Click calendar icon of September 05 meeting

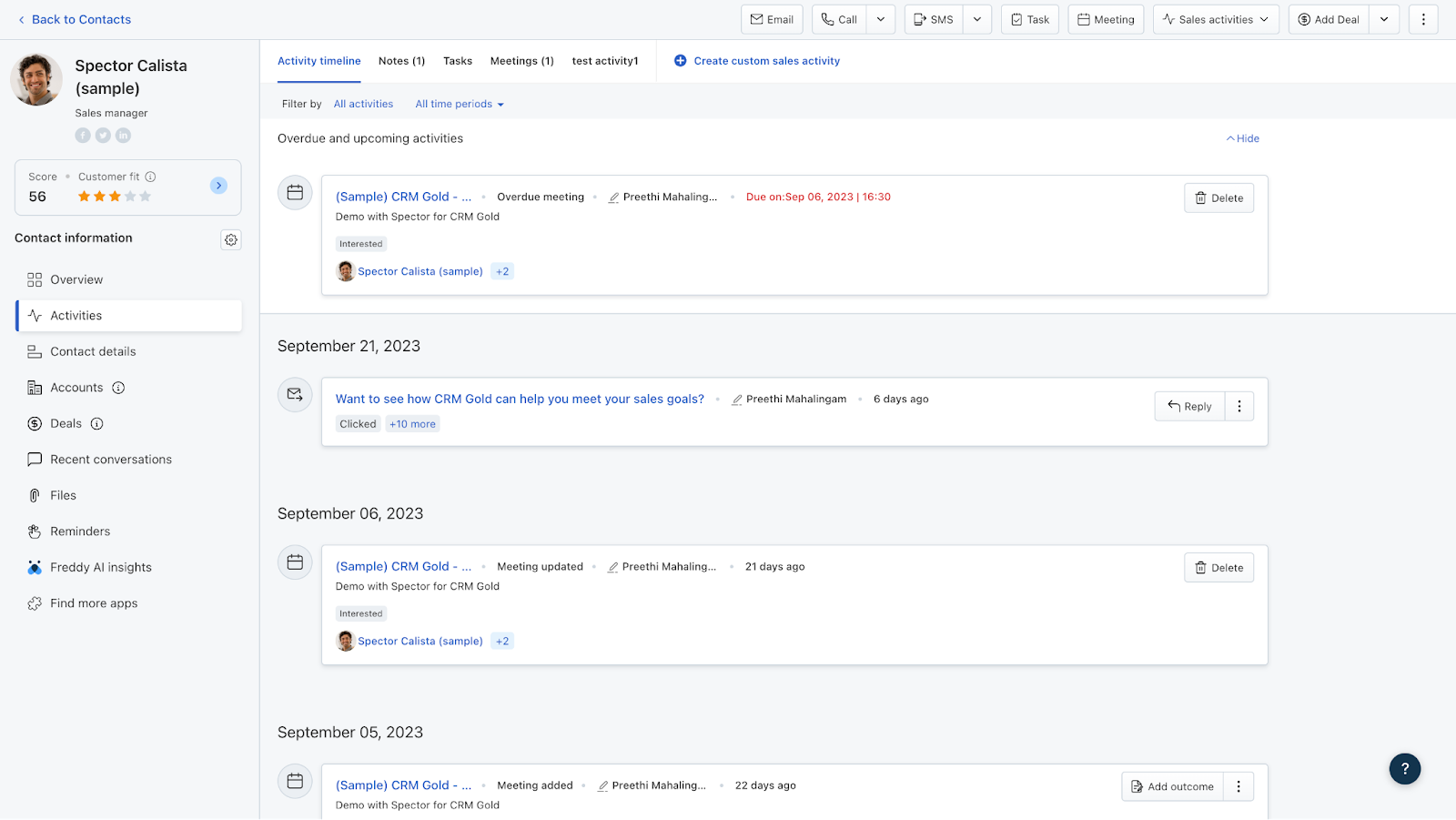(295, 781)
